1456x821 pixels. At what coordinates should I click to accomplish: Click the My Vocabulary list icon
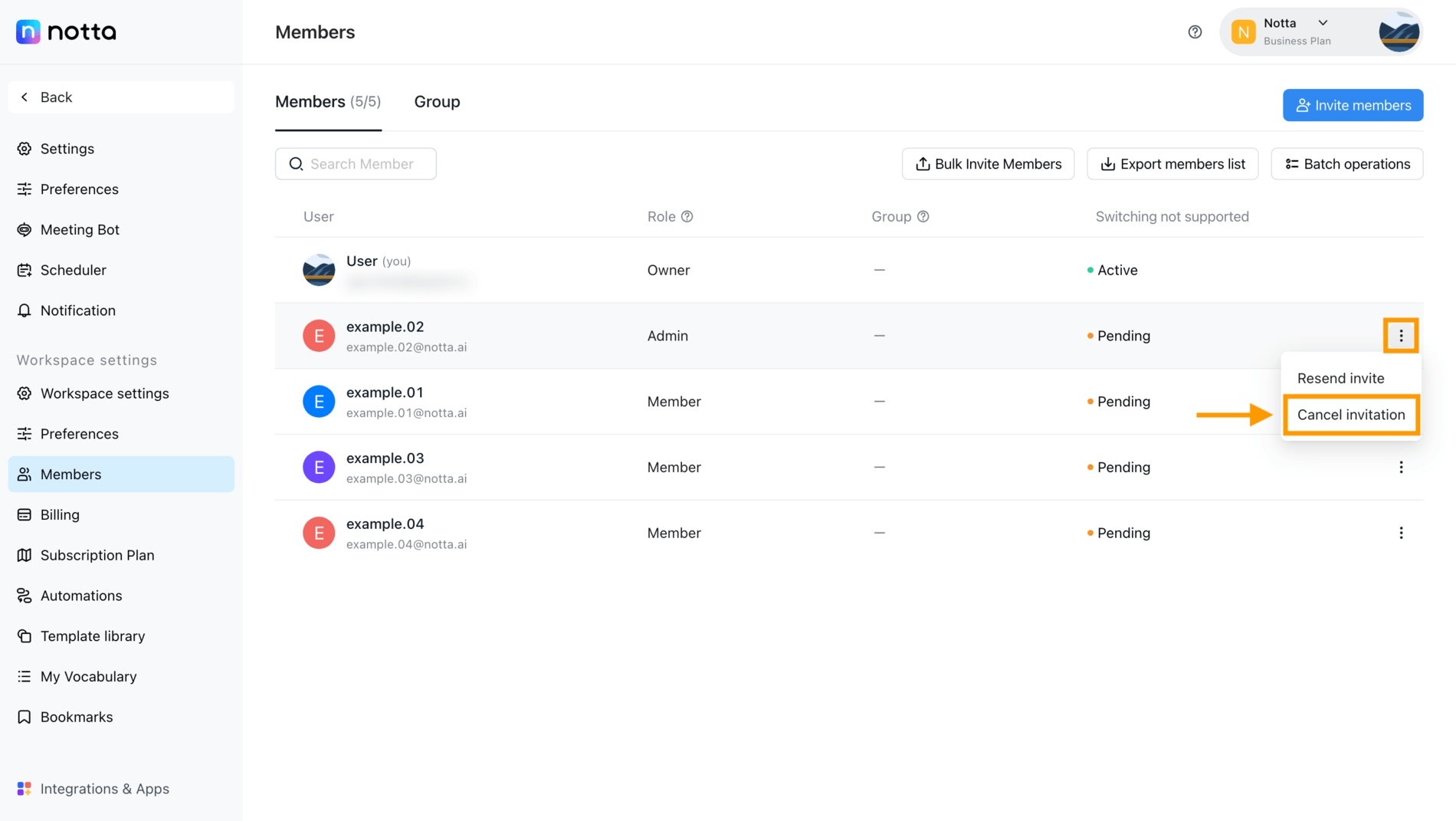25,677
